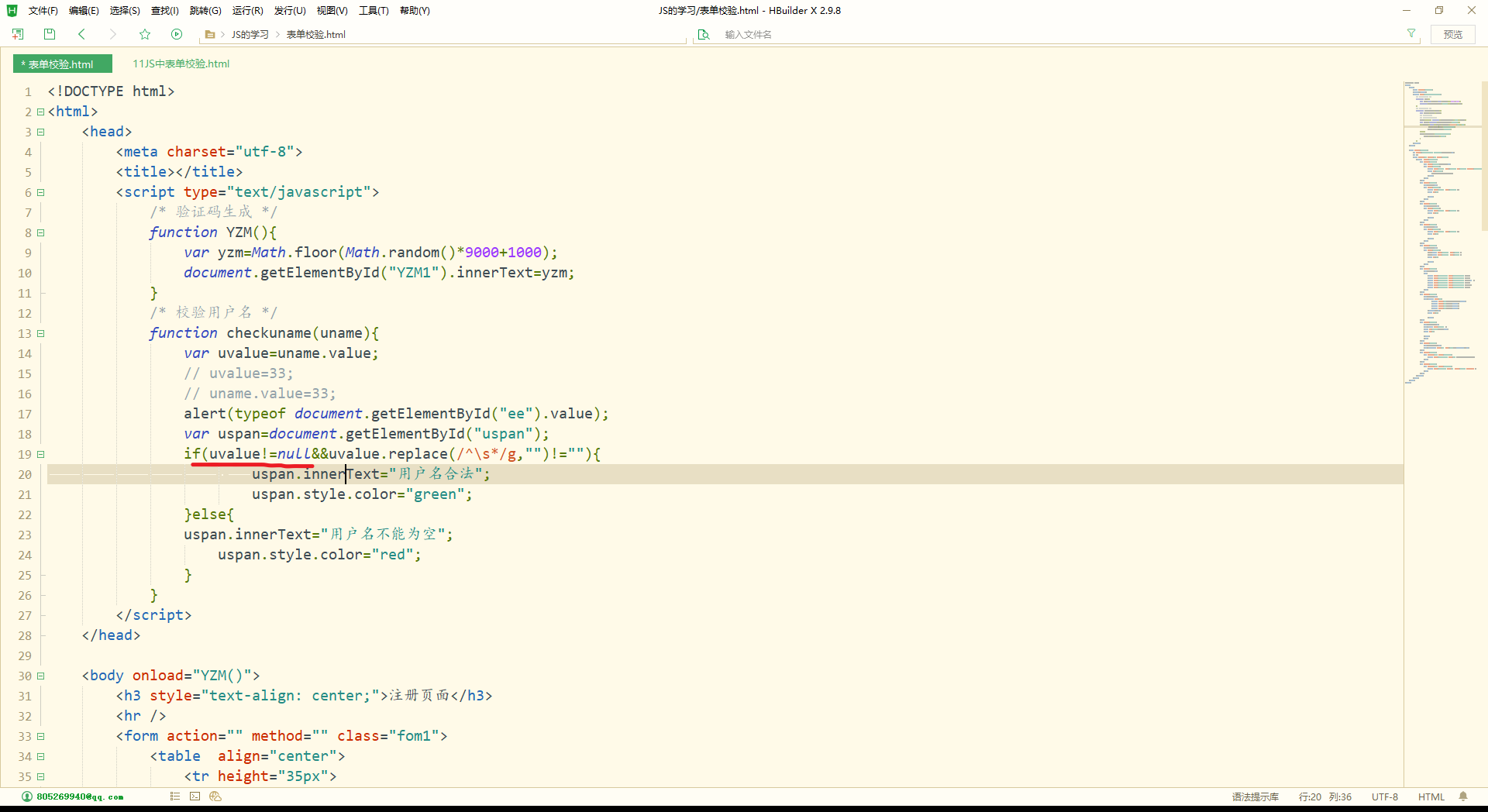Click the filter funnel icon

click(1411, 33)
